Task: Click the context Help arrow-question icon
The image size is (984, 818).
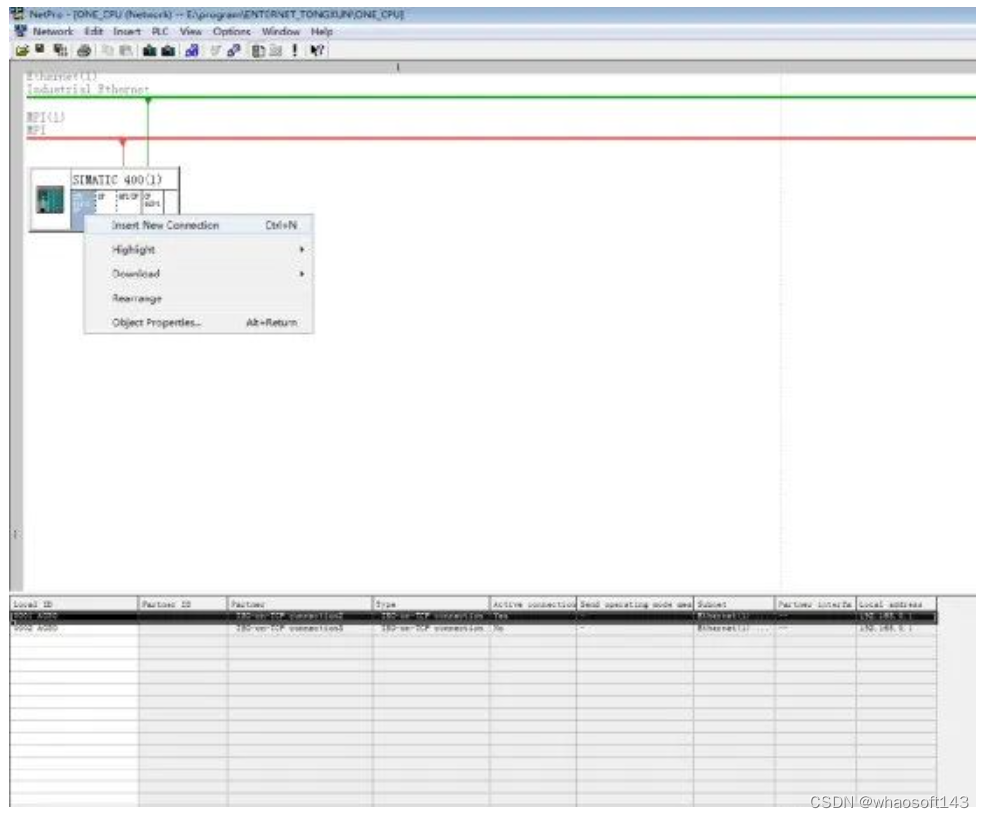Action: tap(318, 50)
